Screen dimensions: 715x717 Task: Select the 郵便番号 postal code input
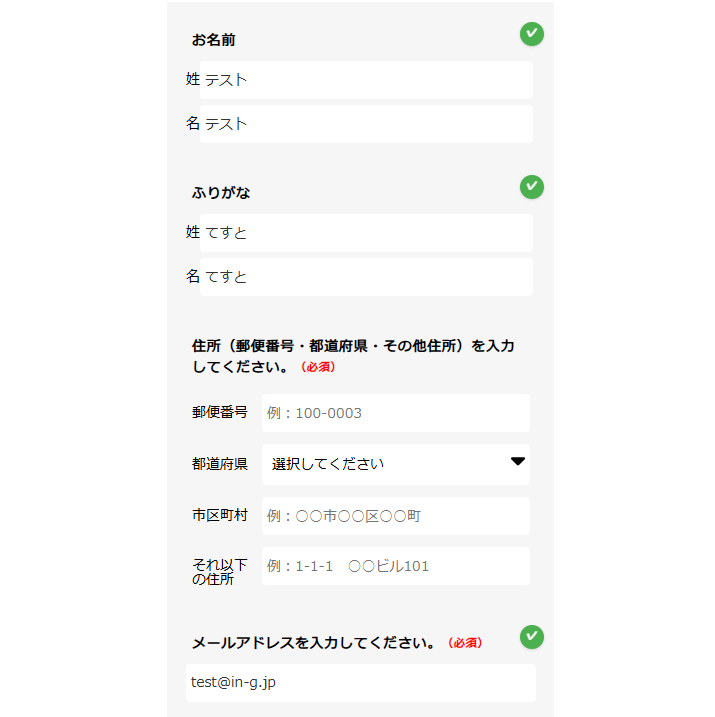point(395,413)
